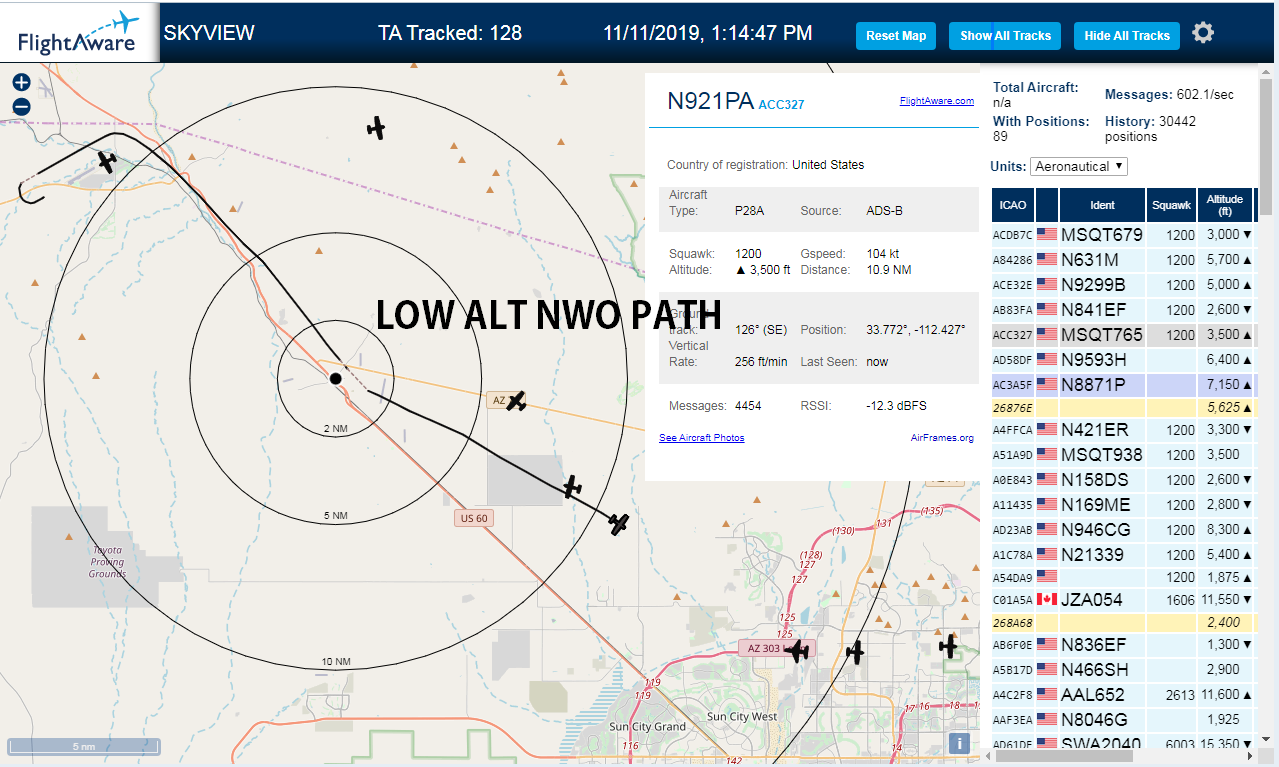
Task: Select the 268A68 ICAO row
Action: pyautogui.click(x=1123, y=622)
